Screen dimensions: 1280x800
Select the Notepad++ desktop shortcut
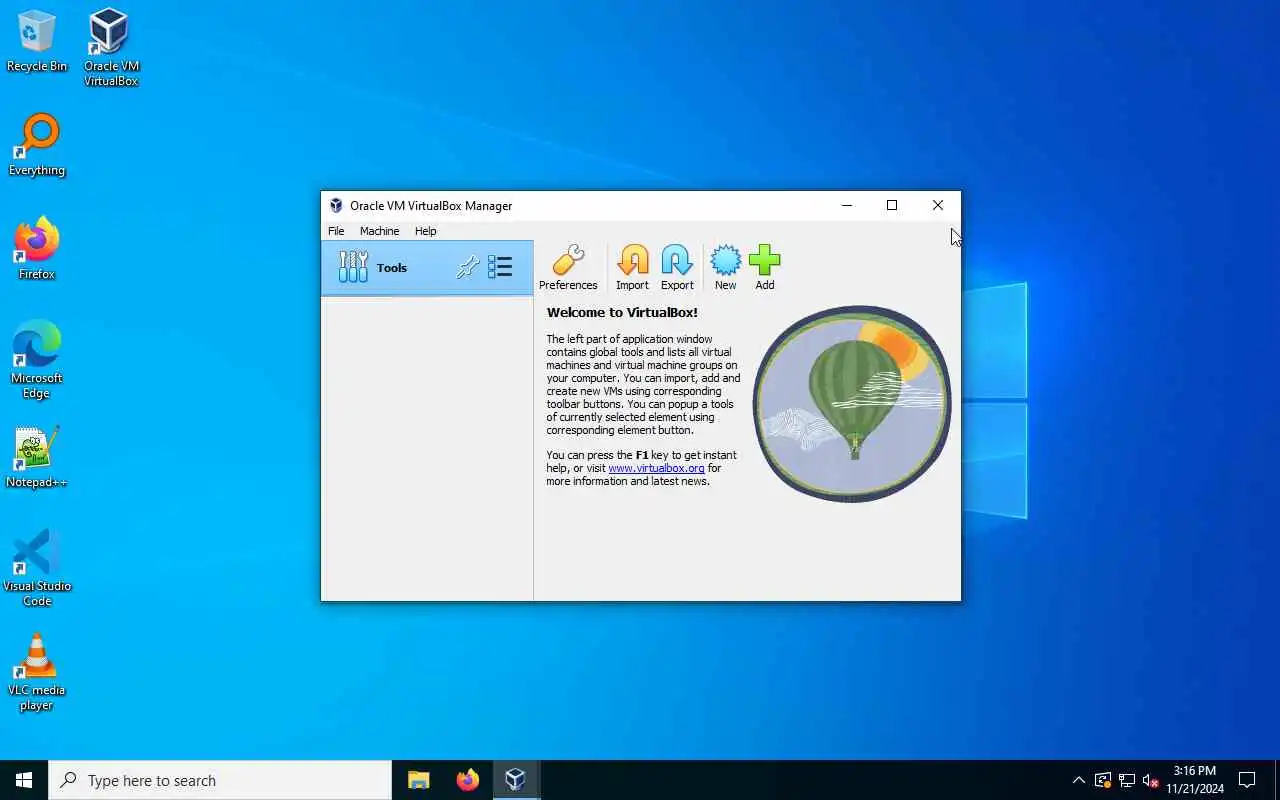point(37,458)
